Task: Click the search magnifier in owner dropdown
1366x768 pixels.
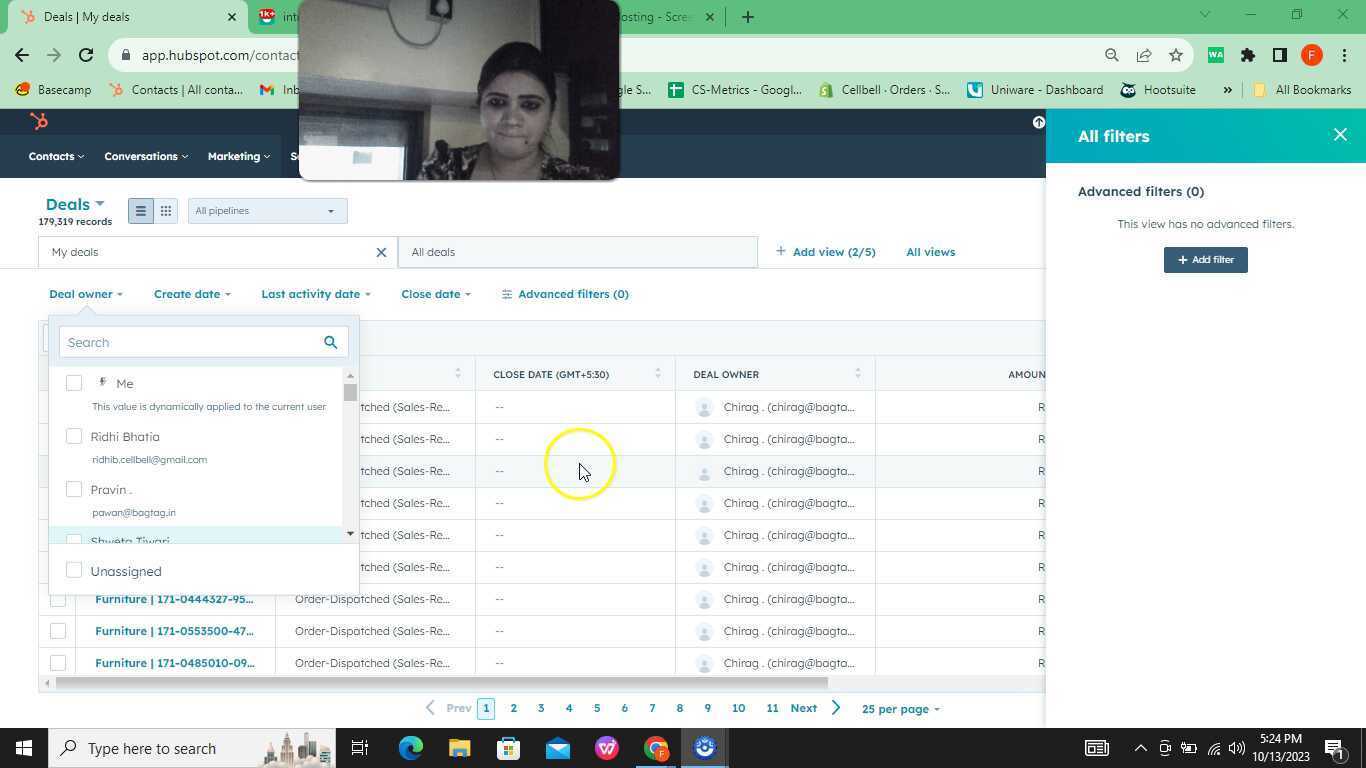Action: [330, 343]
